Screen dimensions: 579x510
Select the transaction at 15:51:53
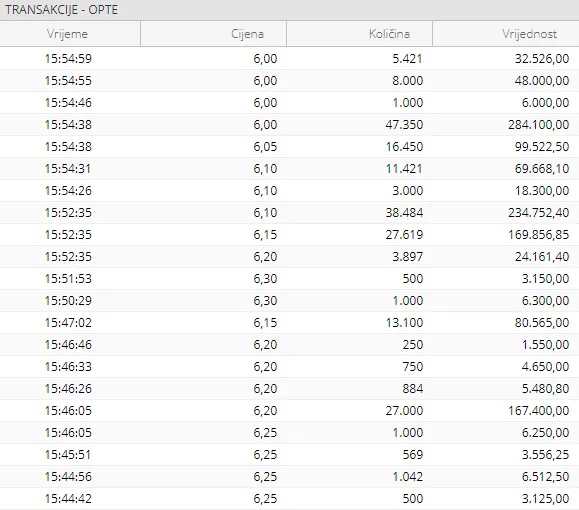pos(290,278)
